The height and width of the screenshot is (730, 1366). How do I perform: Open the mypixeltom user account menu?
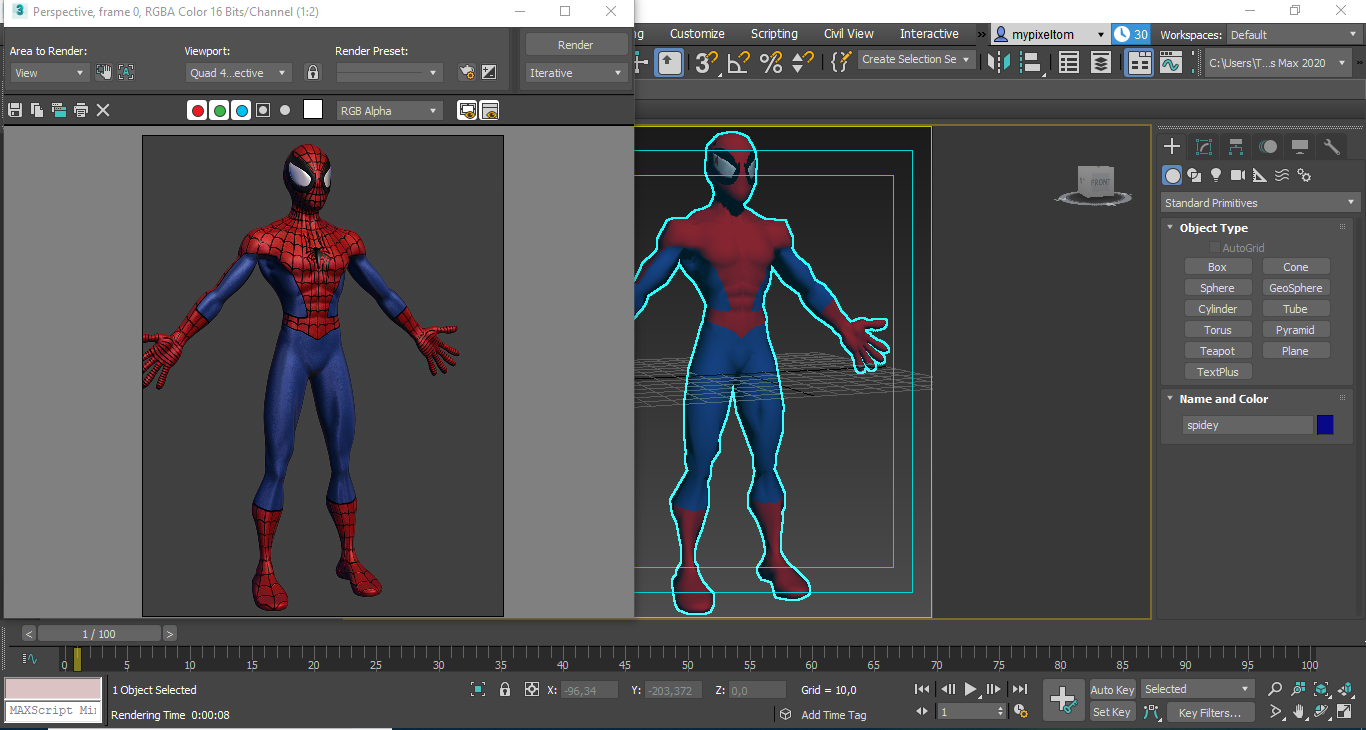pos(1050,35)
